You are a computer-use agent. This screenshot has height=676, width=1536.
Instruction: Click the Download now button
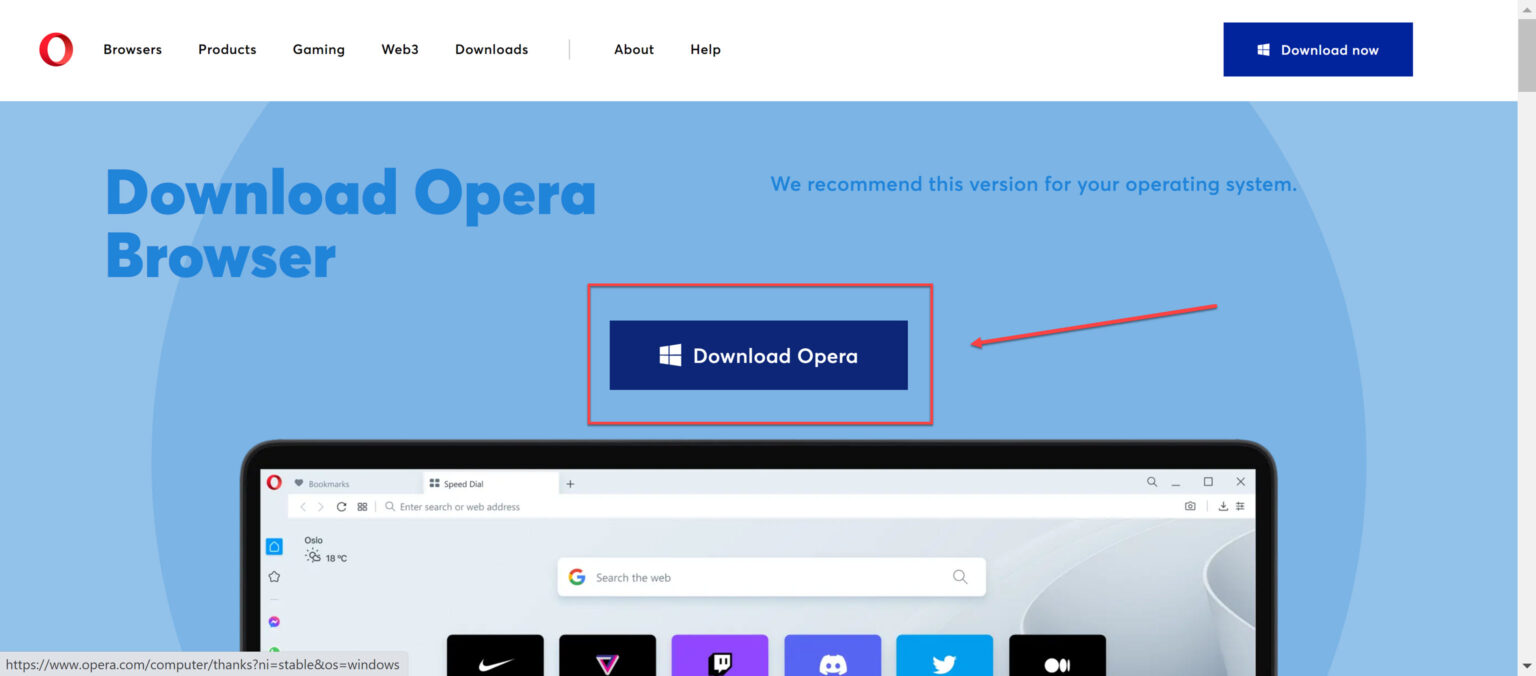[x=1318, y=49]
